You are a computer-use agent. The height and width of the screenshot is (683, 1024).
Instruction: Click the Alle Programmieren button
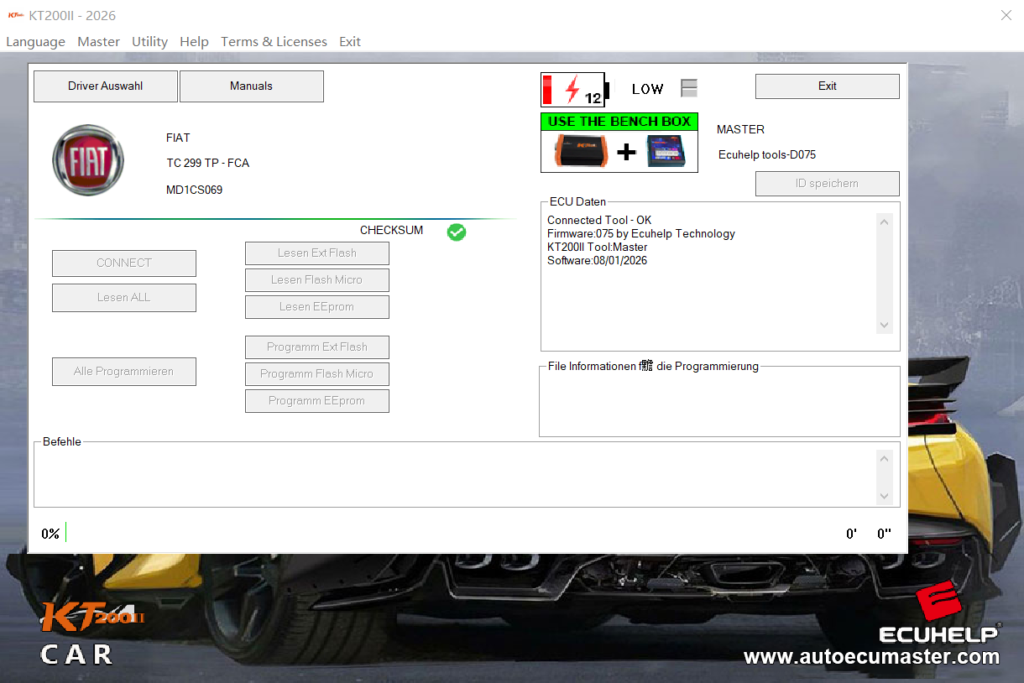(x=124, y=372)
